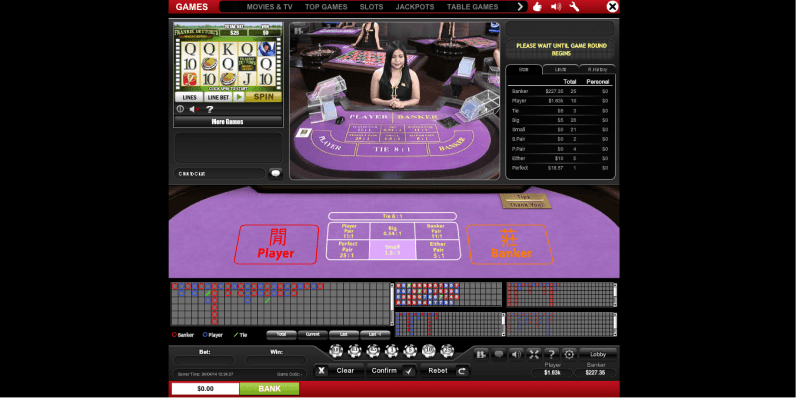Switch to the Limits tab

click(560, 69)
